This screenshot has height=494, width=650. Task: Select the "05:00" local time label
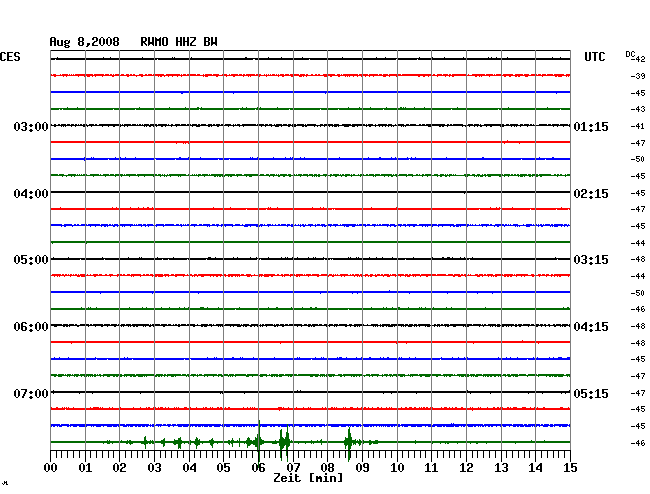(31, 260)
